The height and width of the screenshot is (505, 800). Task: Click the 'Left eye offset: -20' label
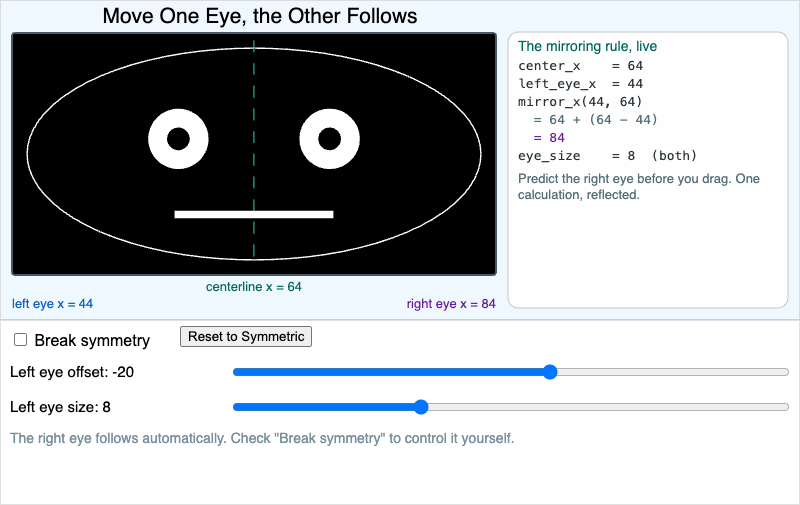72,372
